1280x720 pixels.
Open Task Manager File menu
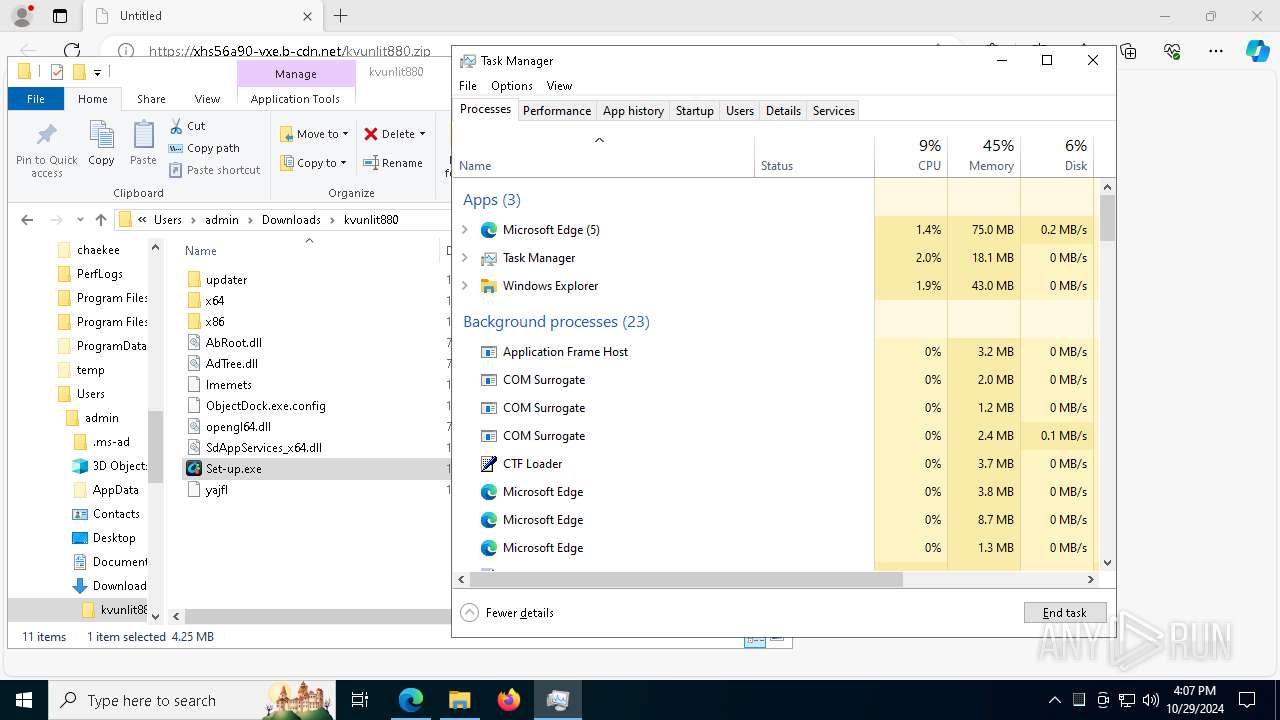468,86
